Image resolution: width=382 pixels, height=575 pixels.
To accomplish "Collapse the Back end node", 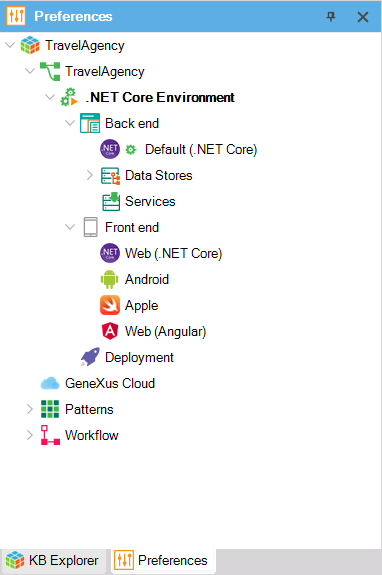I will pos(70,123).
